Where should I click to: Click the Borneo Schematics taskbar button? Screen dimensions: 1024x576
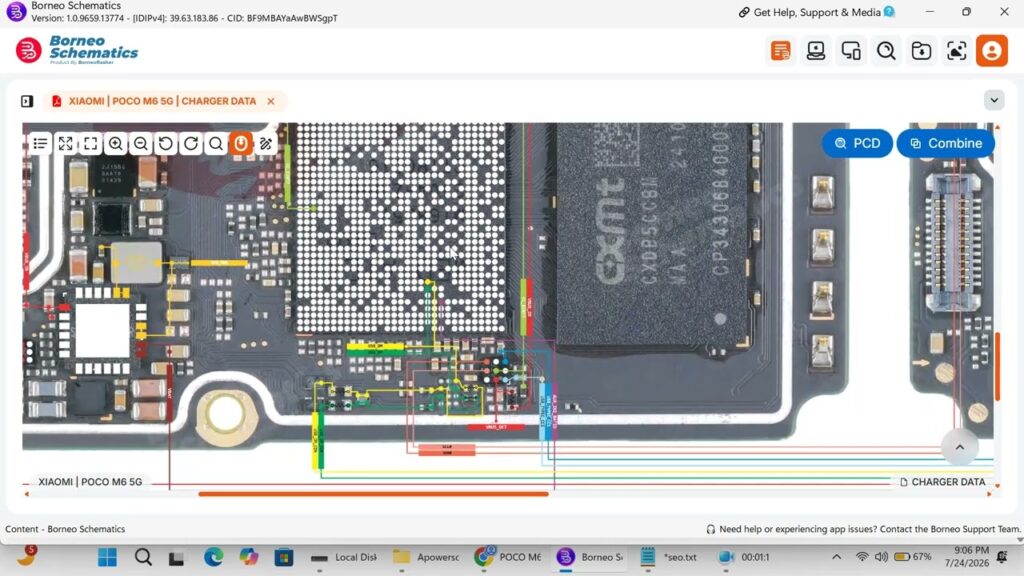[590, 558]
